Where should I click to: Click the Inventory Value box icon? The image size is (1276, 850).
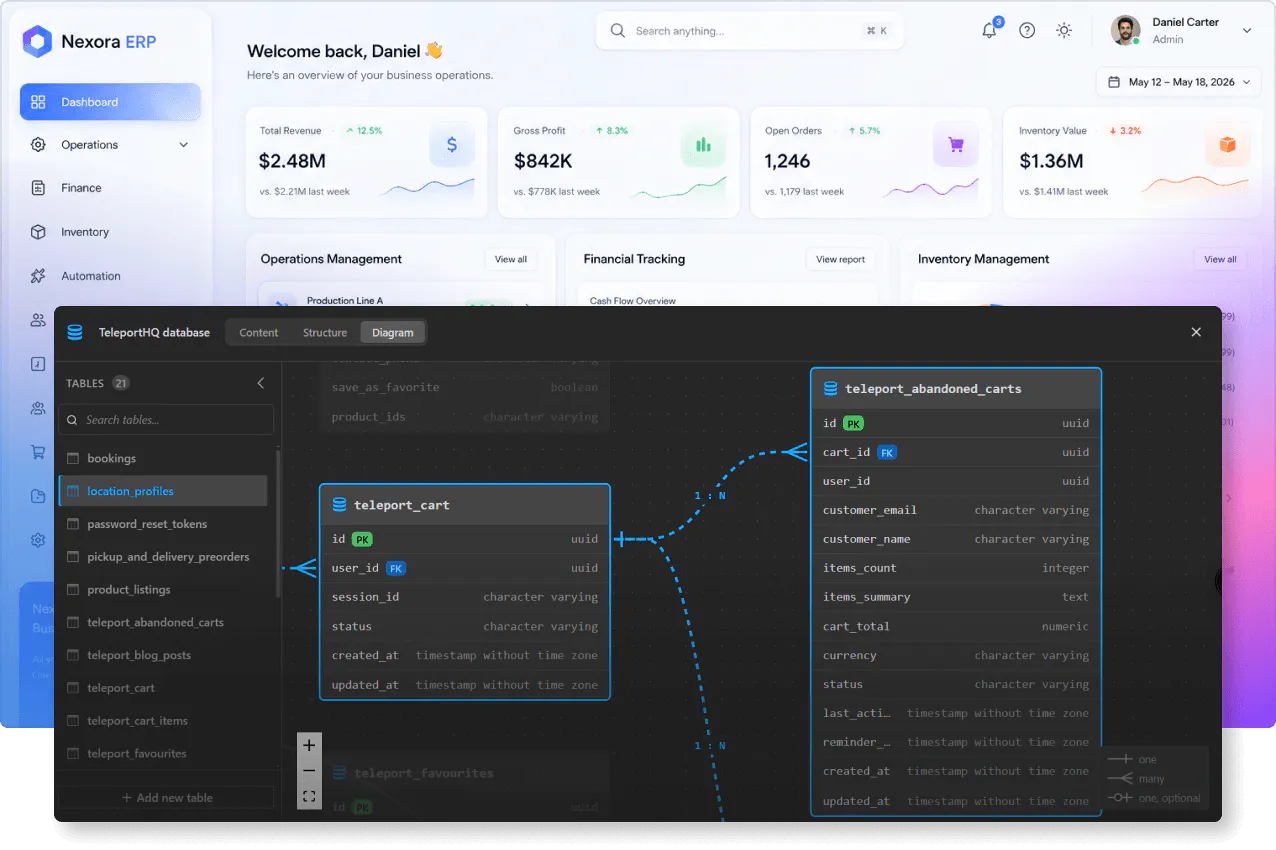tap(1227, 145)
